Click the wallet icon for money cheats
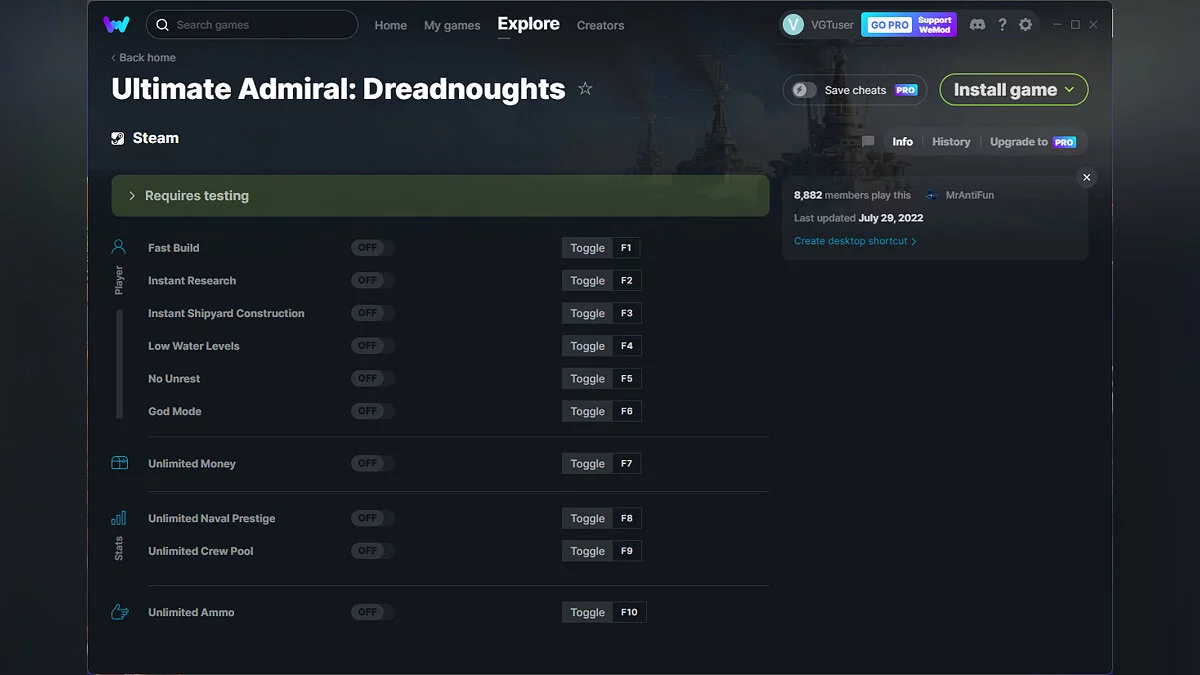1200x675 pixels. click(x=119, y=463)
